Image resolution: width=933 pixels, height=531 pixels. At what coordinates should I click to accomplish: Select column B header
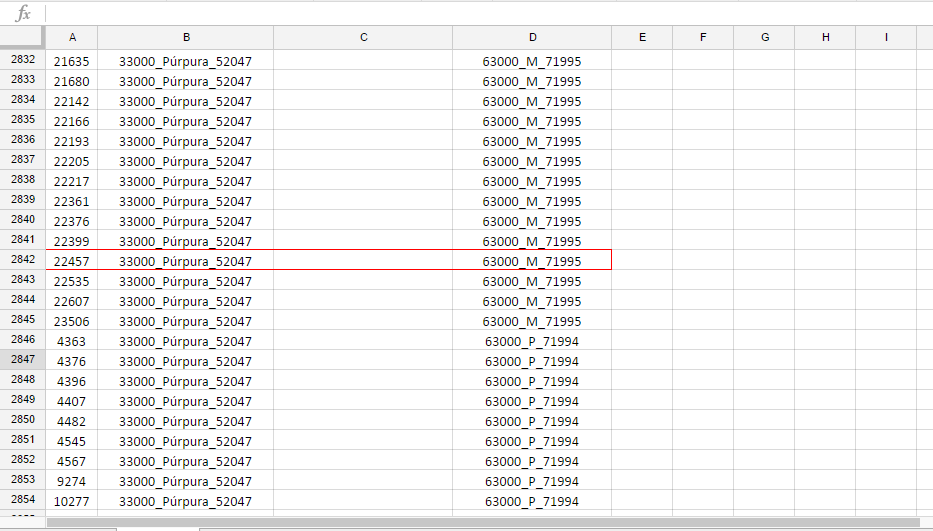click(186, 37)
